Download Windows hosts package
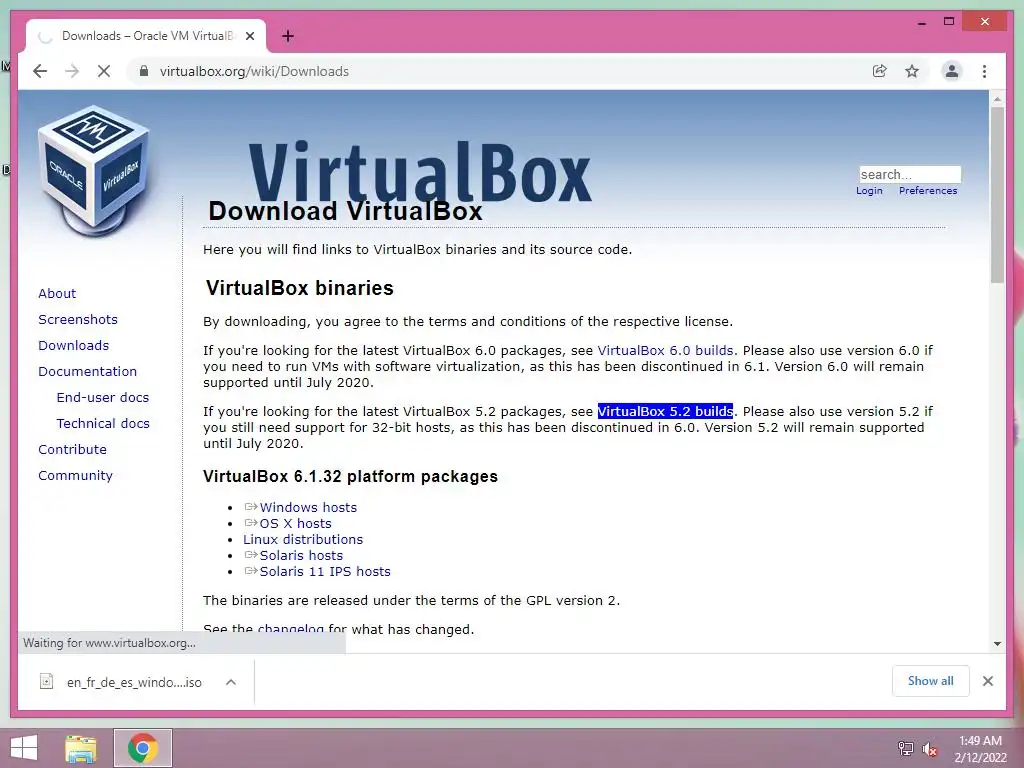Image resolution: width=1024 pixels, height=768 pixels. click(308, 507)
